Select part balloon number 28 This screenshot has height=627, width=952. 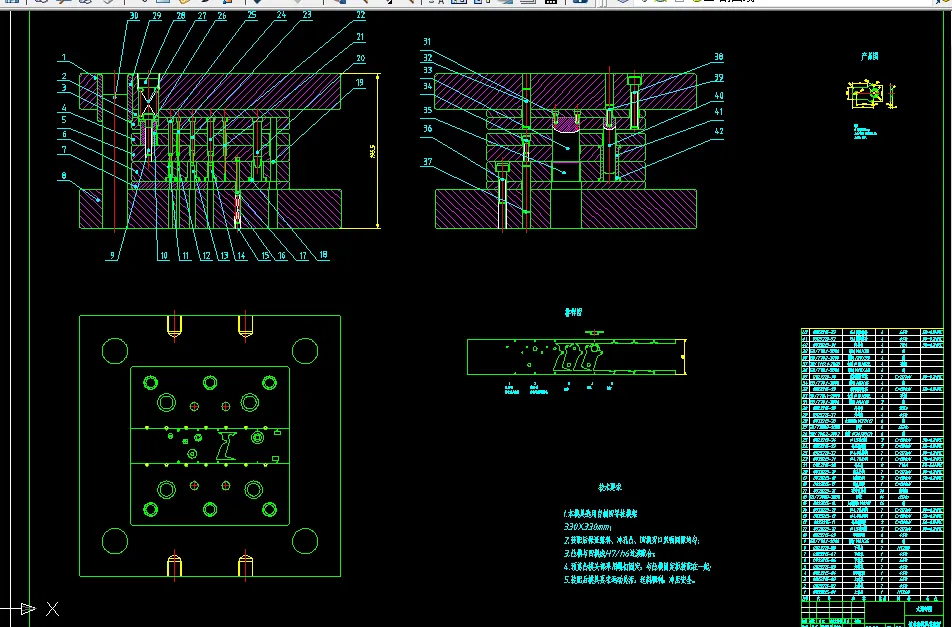pos(180,16)
